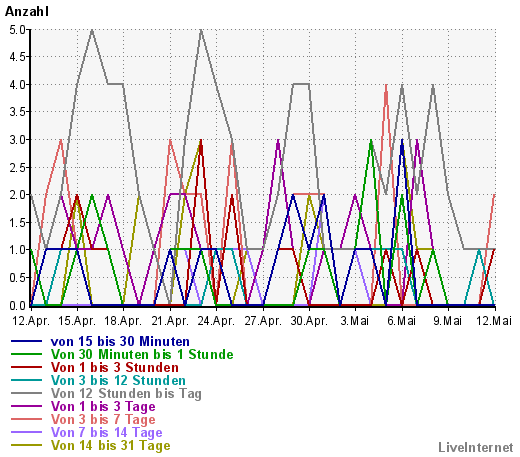Click the '3.0' y-axis value
Screen dimensions: 520x457
click(x=17, y=140)
